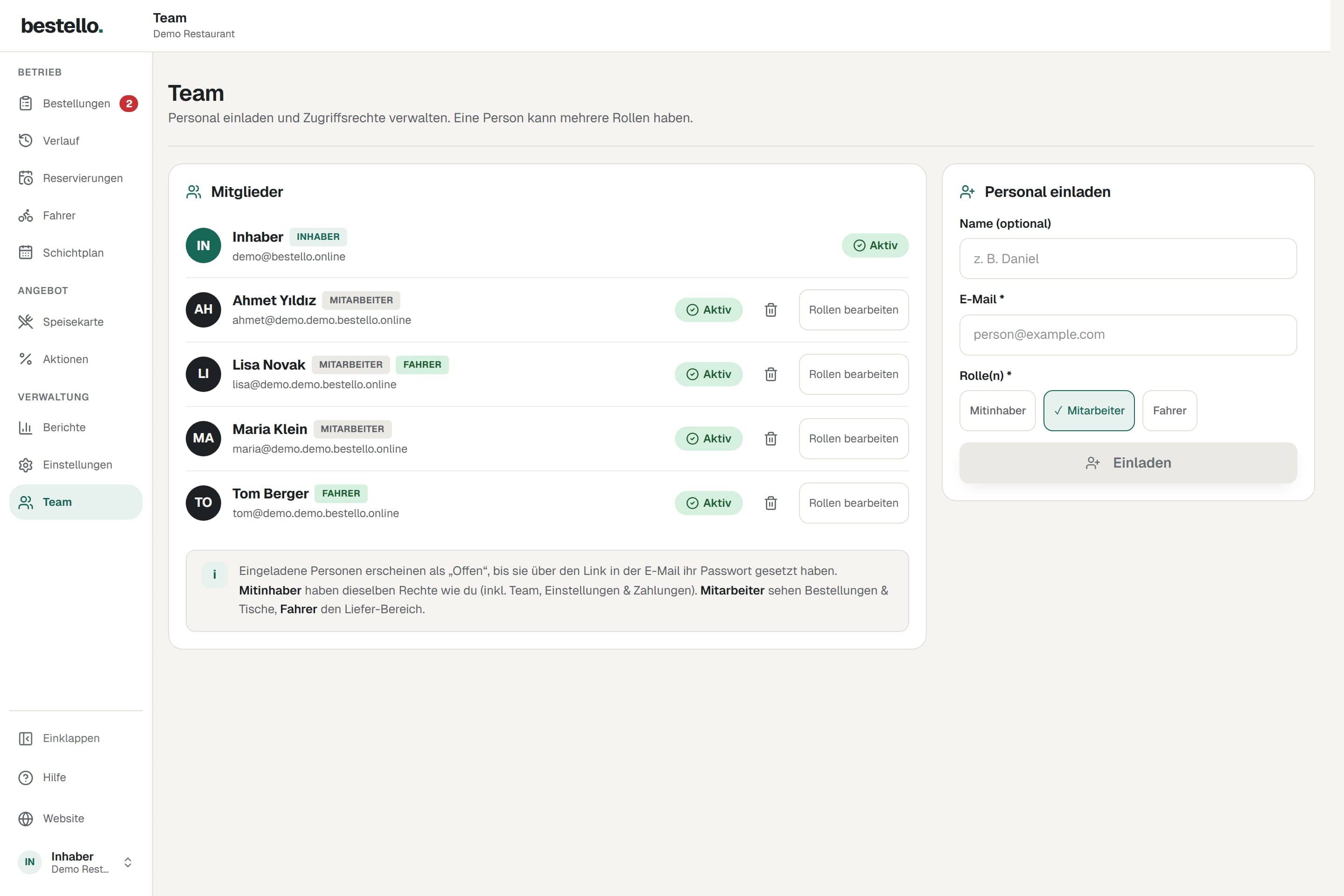
Task: Click the bestello logo
Action: pyautogui.click(x=62, y=26)
